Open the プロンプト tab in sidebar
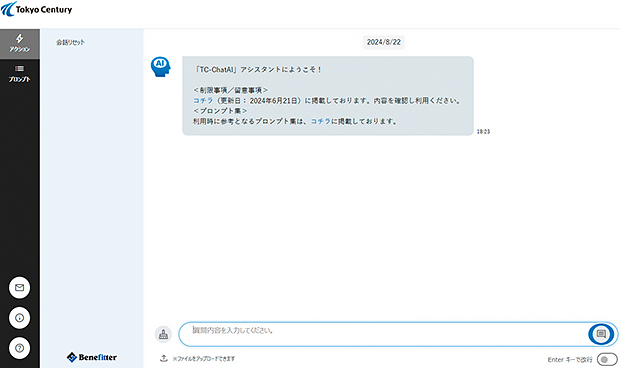The width and height of the screenshot is (620, 368). click(x=19, y=74)
